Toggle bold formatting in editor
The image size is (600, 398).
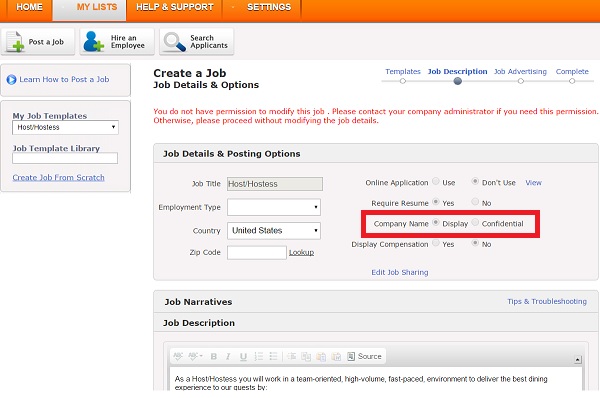coord(214,356)
